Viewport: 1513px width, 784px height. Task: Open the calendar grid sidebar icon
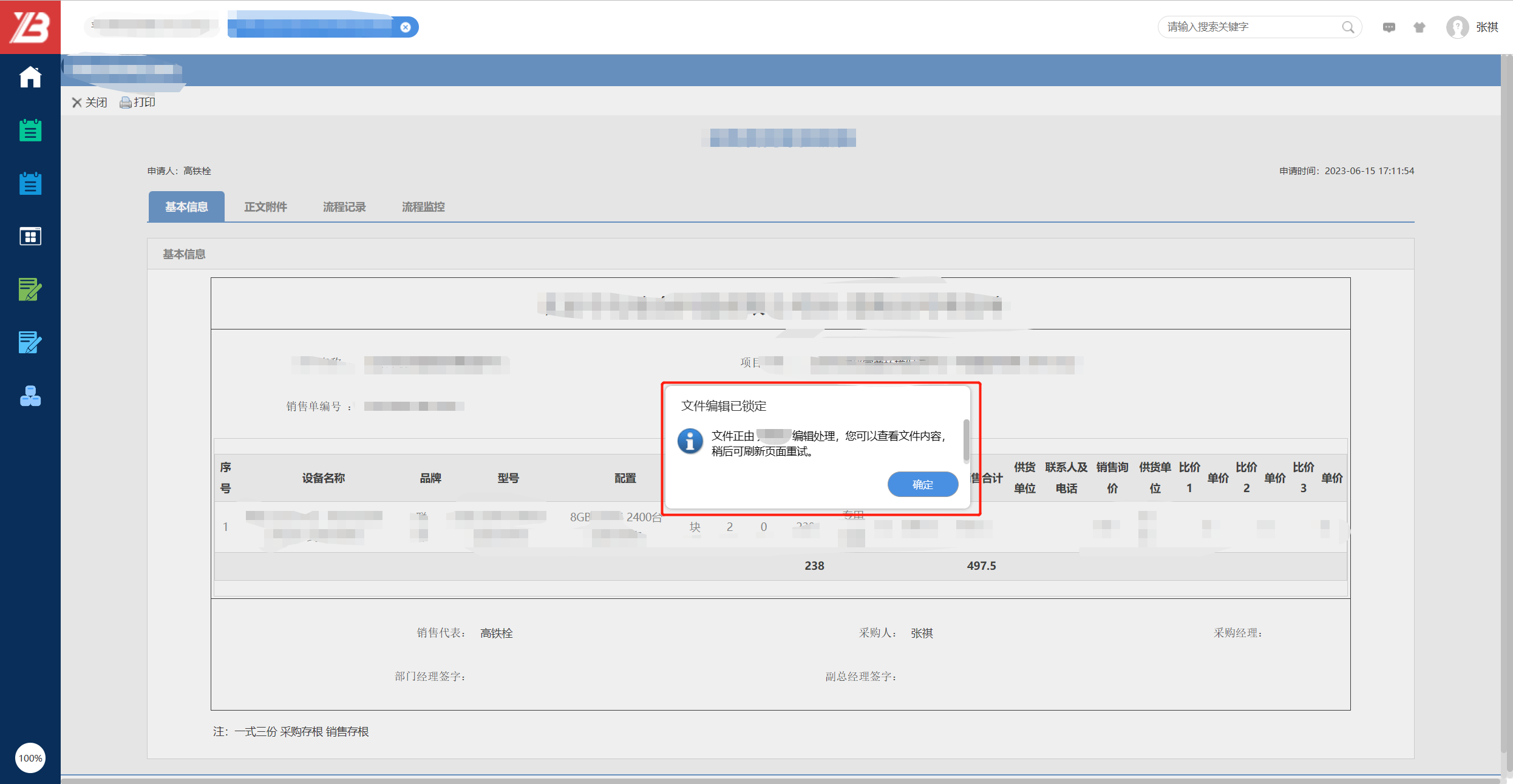[x=30, y=236]
